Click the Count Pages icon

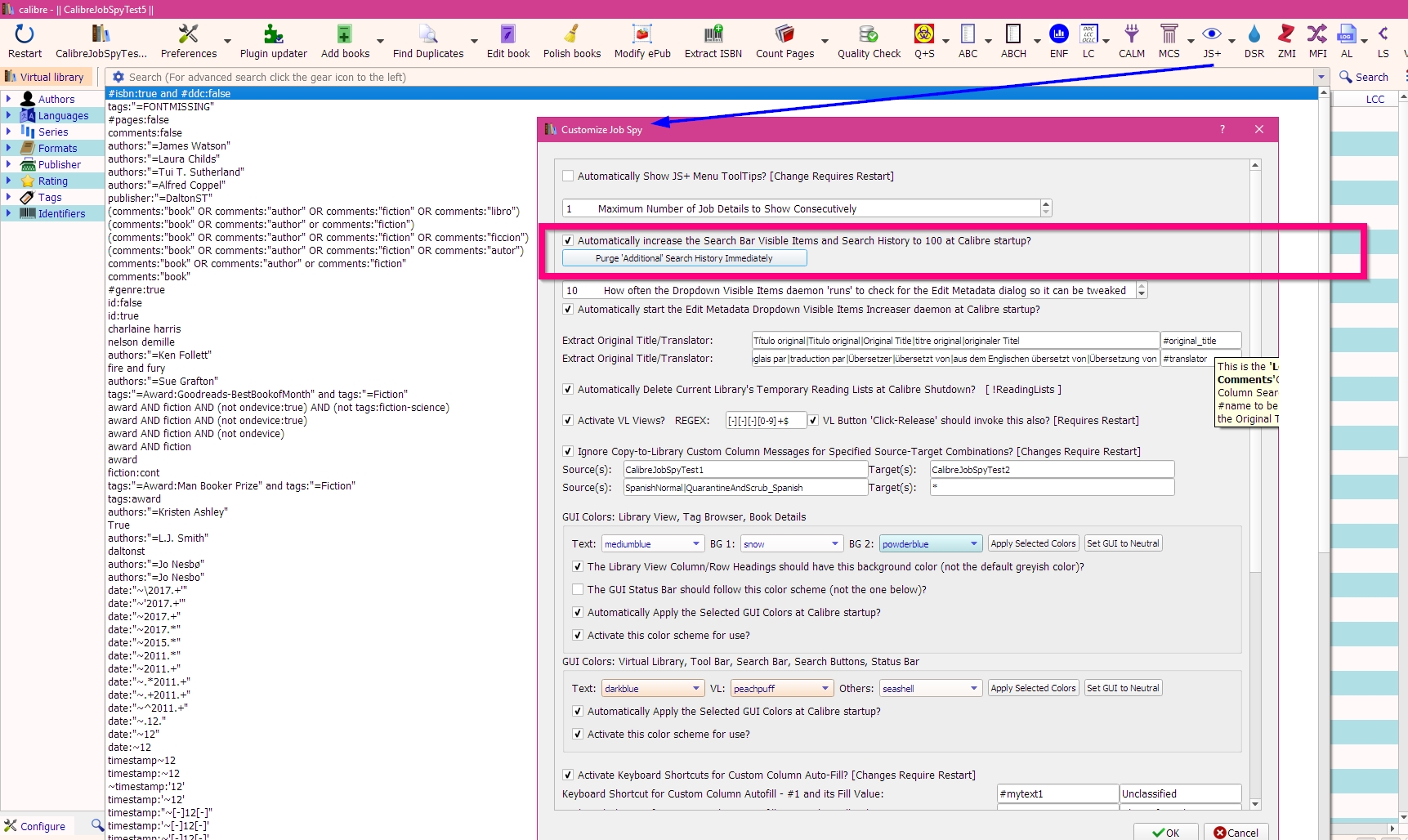pos(784,34)
